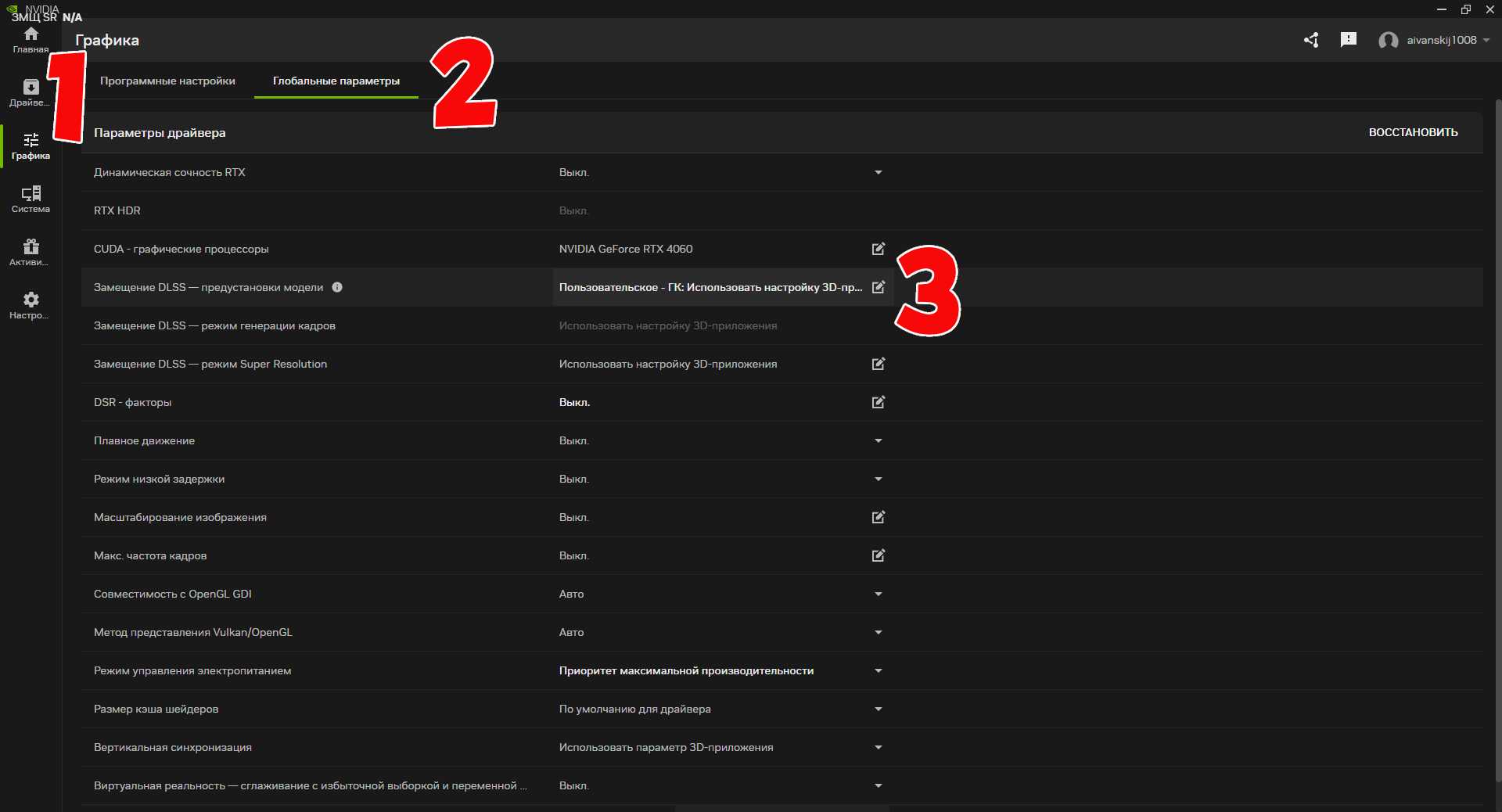
Task: Select the Глобальные параметры tab
Action: [336, 81]
